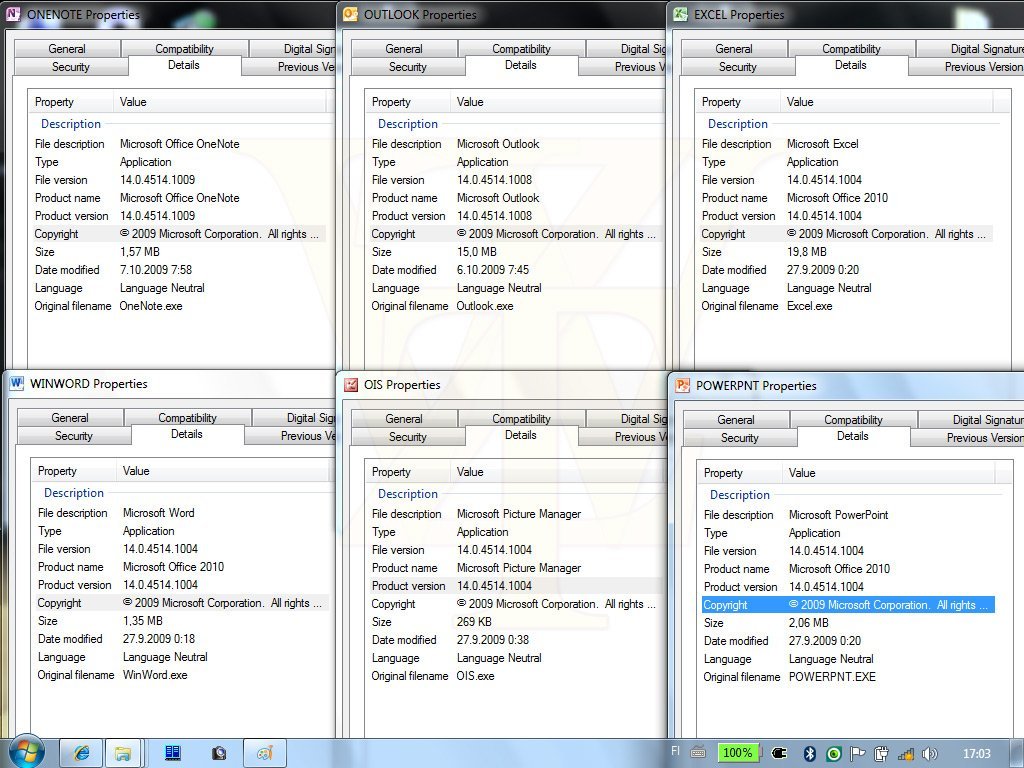Viewport: 1024px width, 768px height.
Task: Open Digital Signatures tab in POWERPNT Properties
Action: pos(971,419)
